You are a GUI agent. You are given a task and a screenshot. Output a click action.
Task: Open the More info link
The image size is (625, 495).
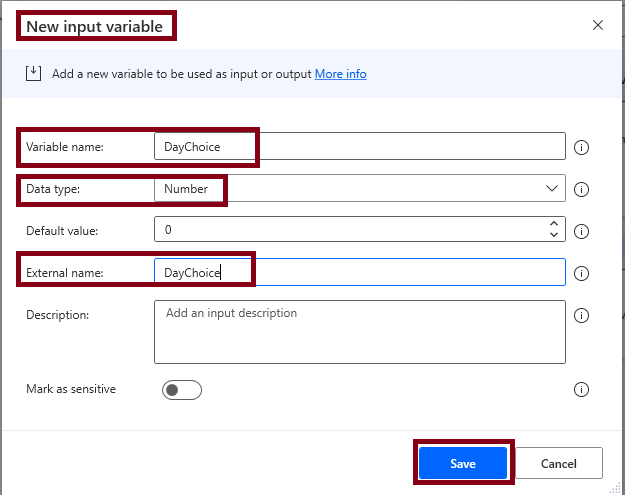pos(340,74)
